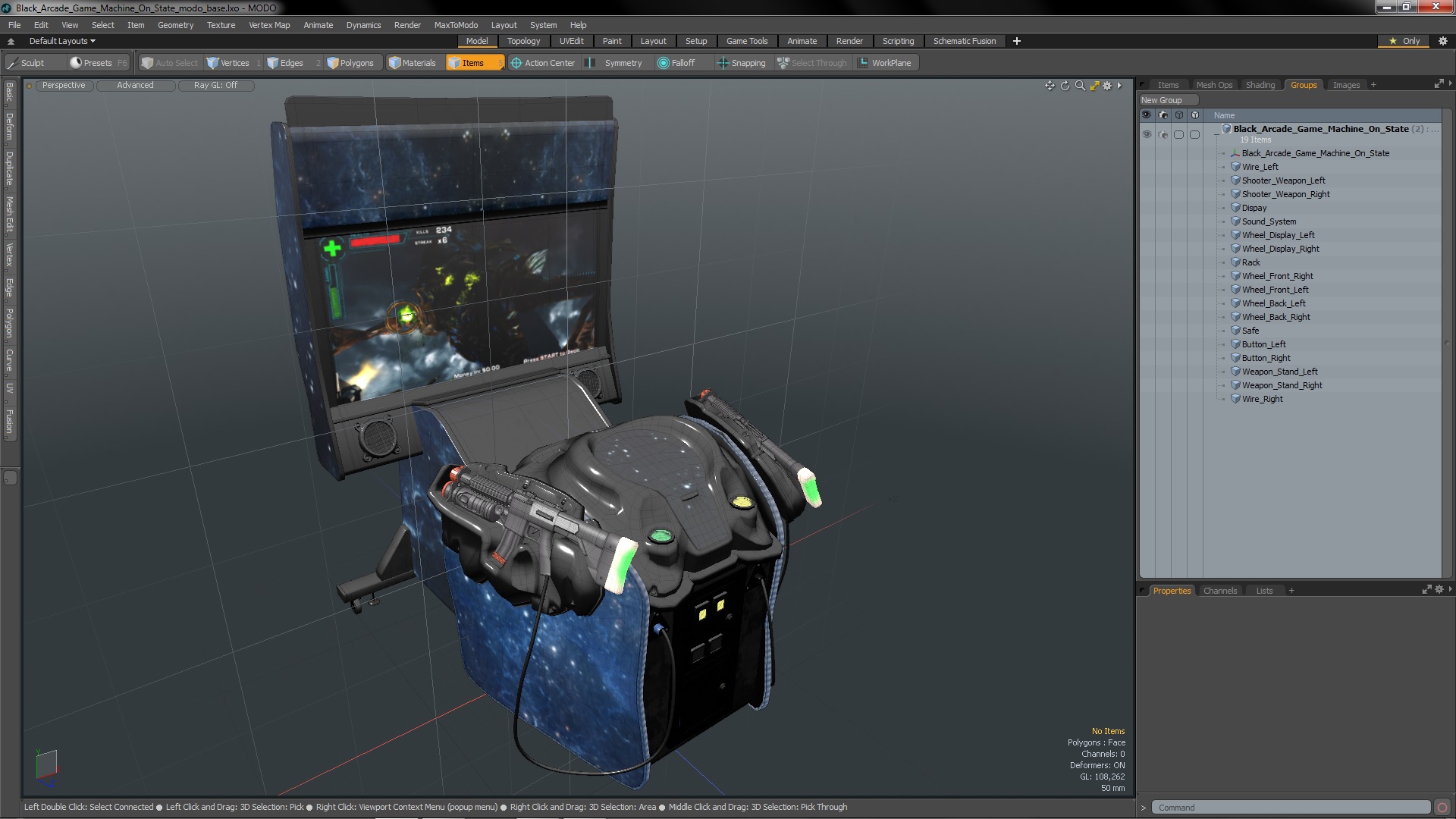Toggle Auto Select mode
This screenshot has height=819, width=1456.
click(169, 63)
